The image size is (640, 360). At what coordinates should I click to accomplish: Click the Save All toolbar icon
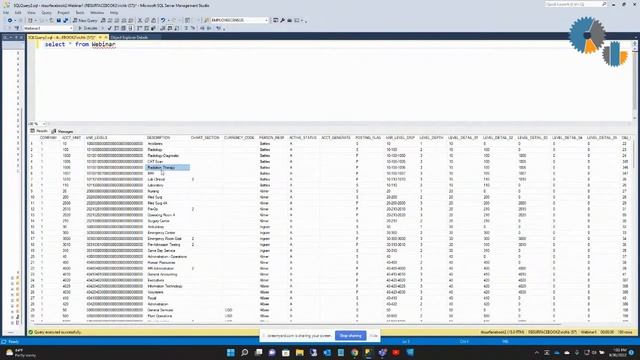(x=65, y=20)
